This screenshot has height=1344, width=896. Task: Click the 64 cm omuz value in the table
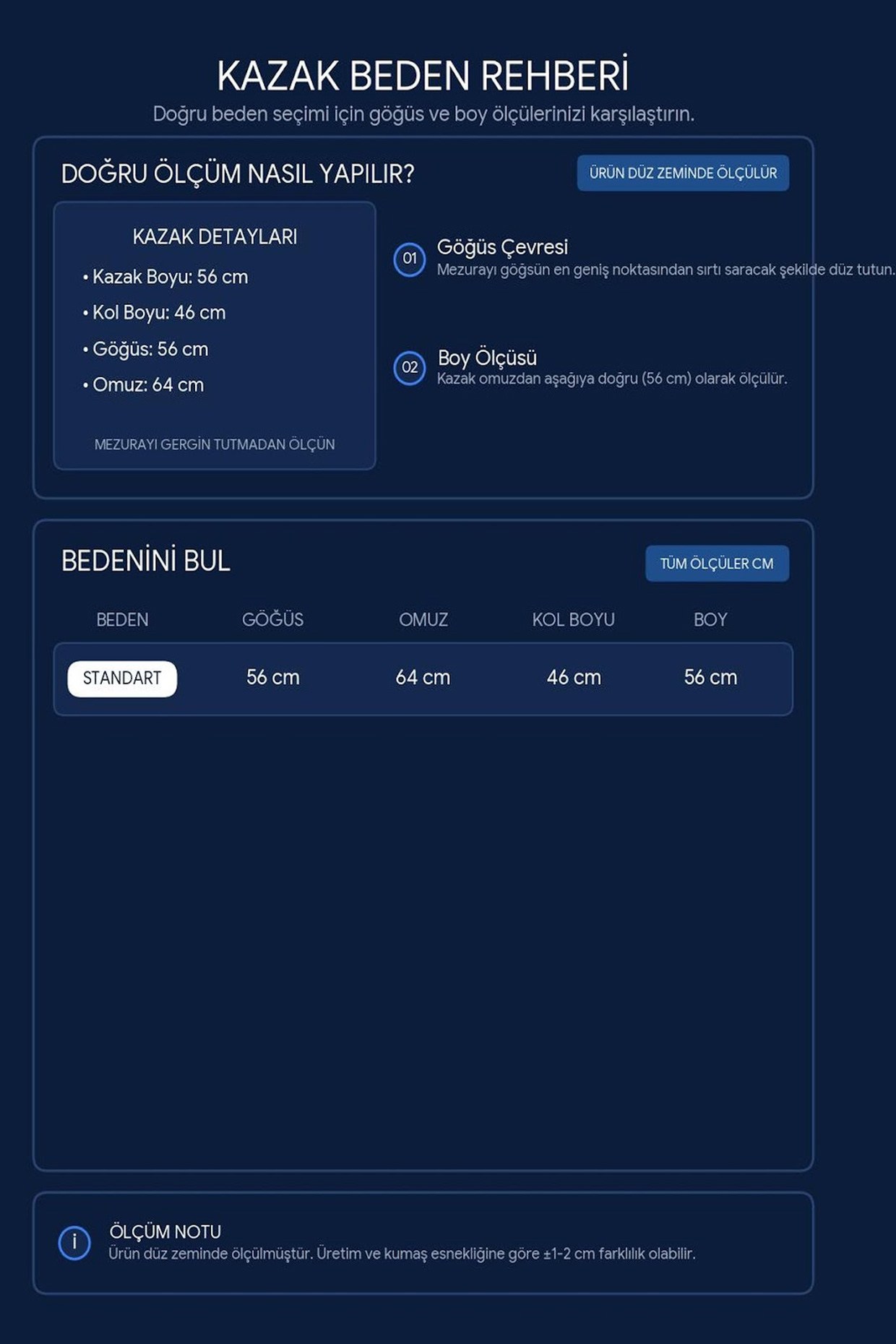[423, 677]
